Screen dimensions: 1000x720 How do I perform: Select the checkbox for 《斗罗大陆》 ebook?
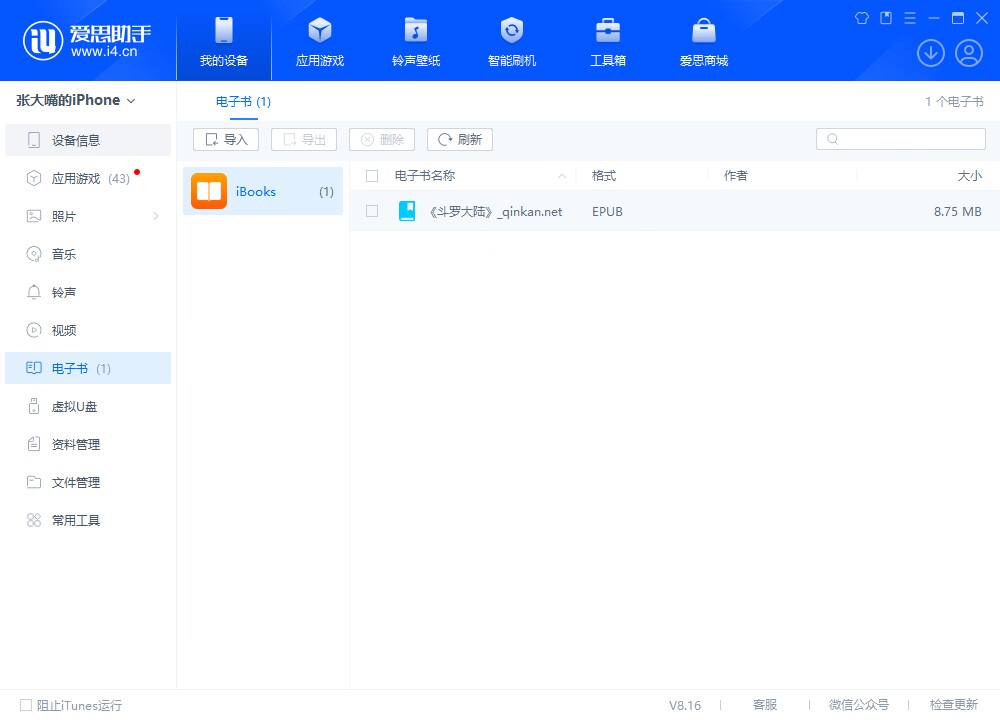coord(372,211)
